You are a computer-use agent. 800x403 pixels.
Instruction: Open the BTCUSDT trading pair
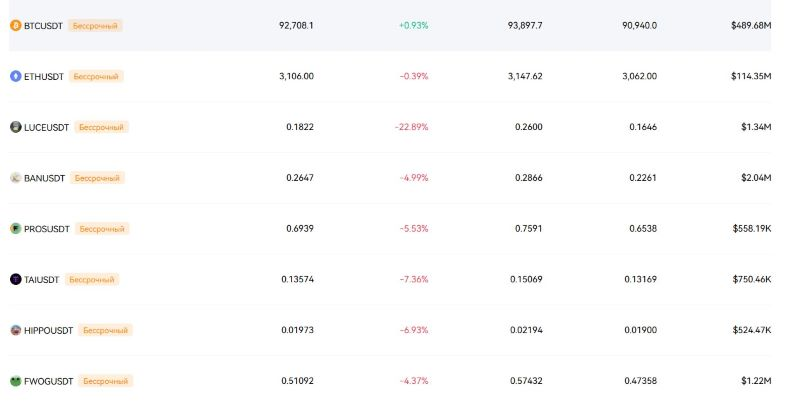click(43, 25)
